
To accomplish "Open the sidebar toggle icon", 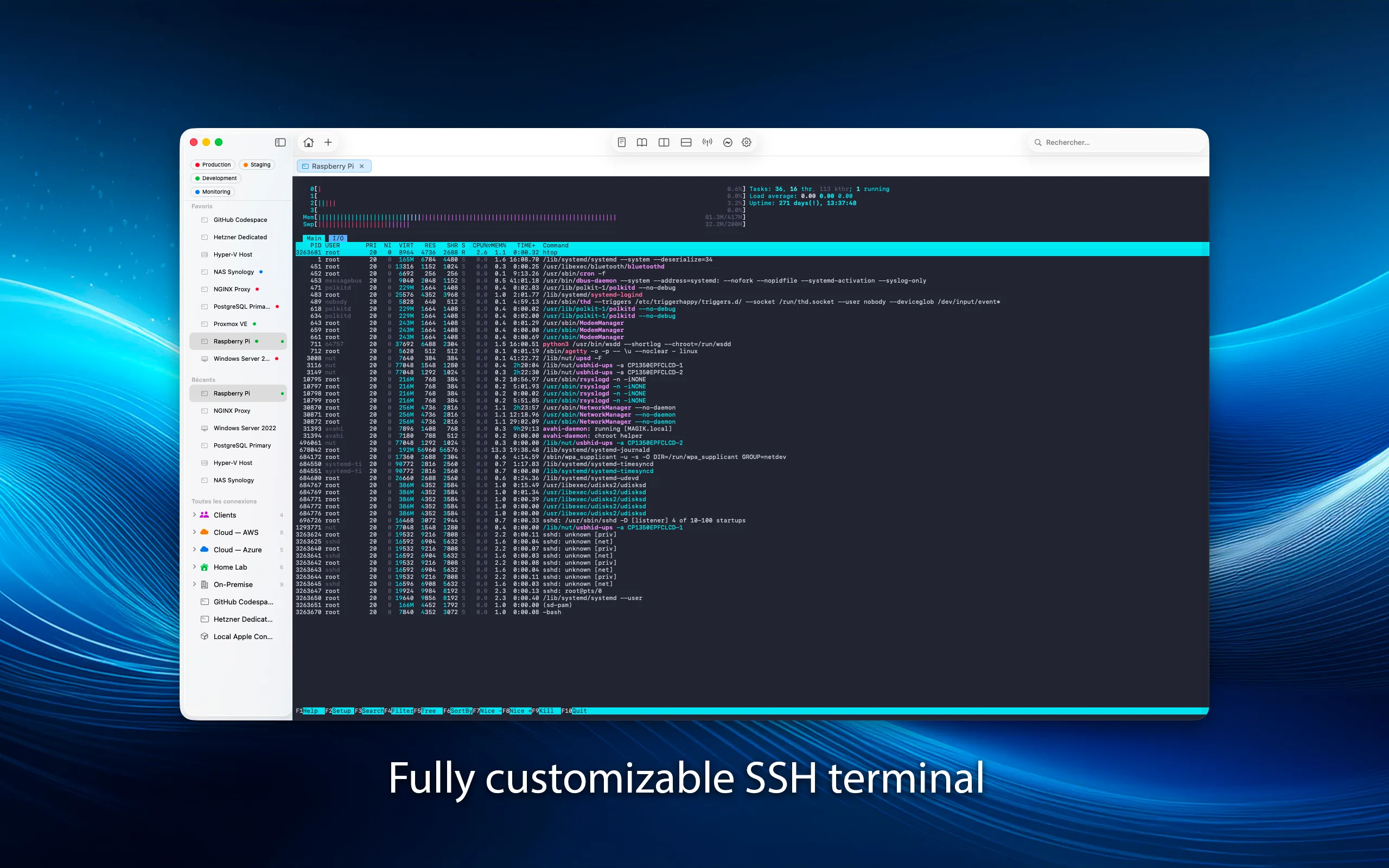I will tap(279, 142).
